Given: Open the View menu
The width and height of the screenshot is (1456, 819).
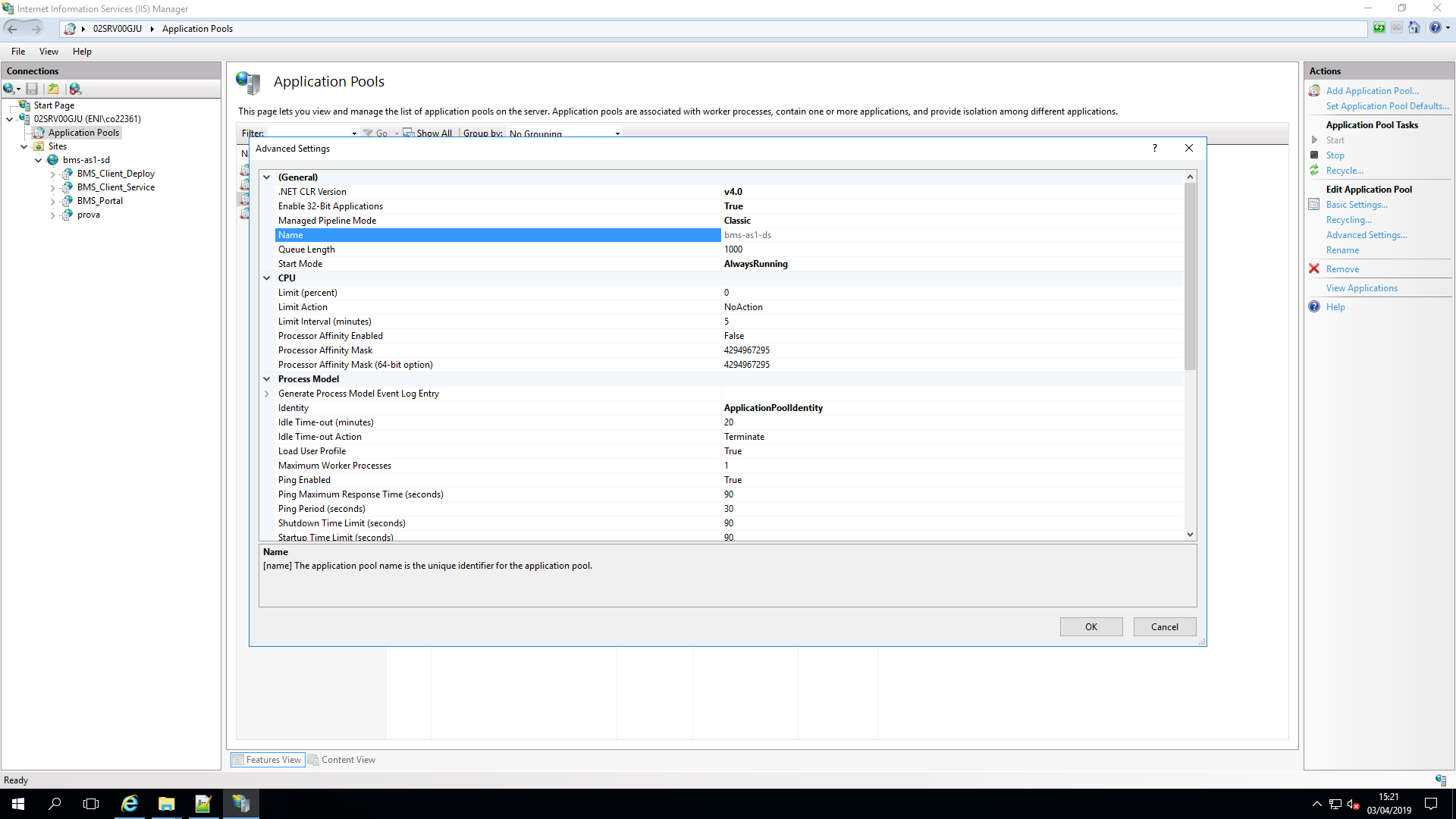Looking at the screenshot, I should pos(49,52).
